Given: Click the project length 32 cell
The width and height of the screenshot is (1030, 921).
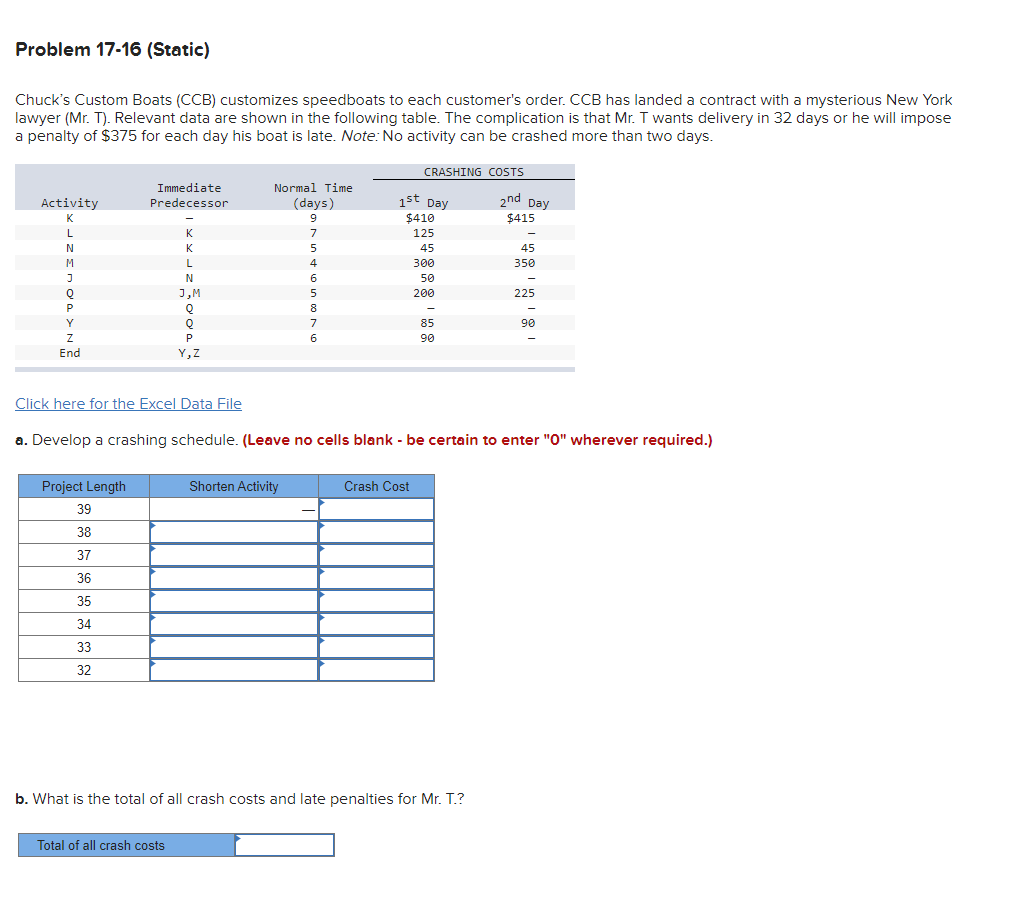Looking at the screenshot, I should click(x=84, y=670).
